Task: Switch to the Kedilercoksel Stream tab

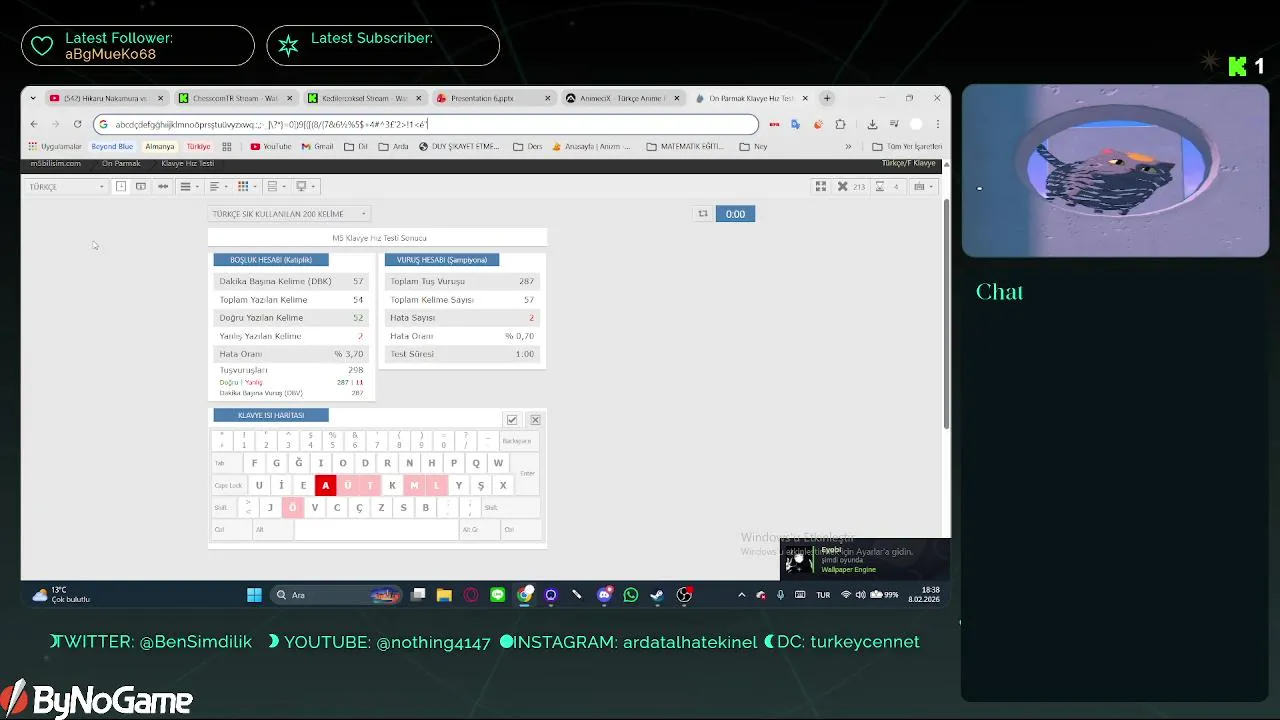Action: (365, 98)
